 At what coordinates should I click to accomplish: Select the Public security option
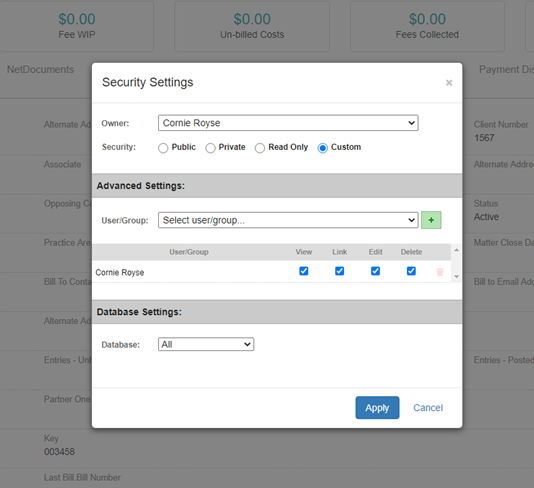point(163,148)
